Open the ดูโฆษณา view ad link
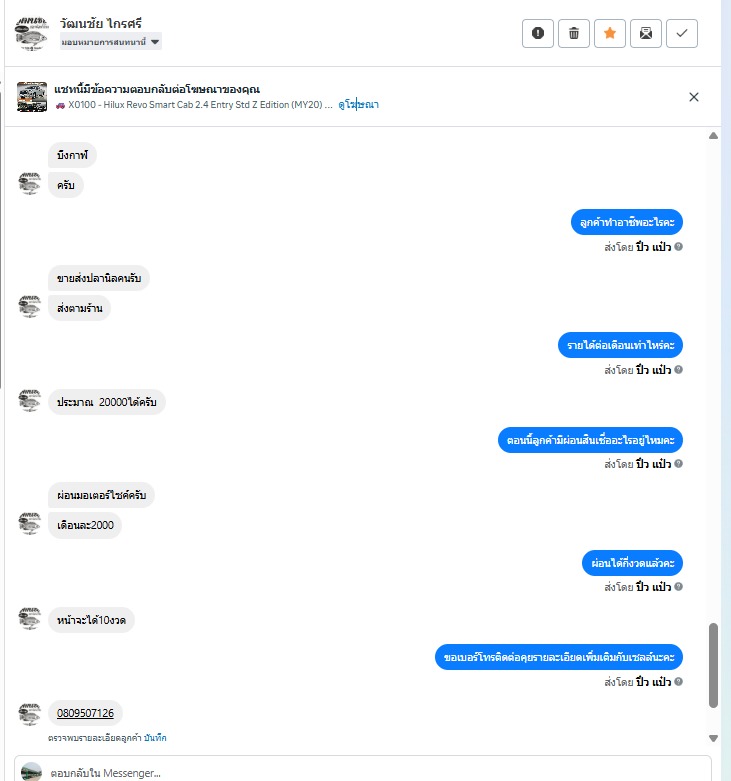The height and width of the screenshot is (781, 731). pos(359,105)
